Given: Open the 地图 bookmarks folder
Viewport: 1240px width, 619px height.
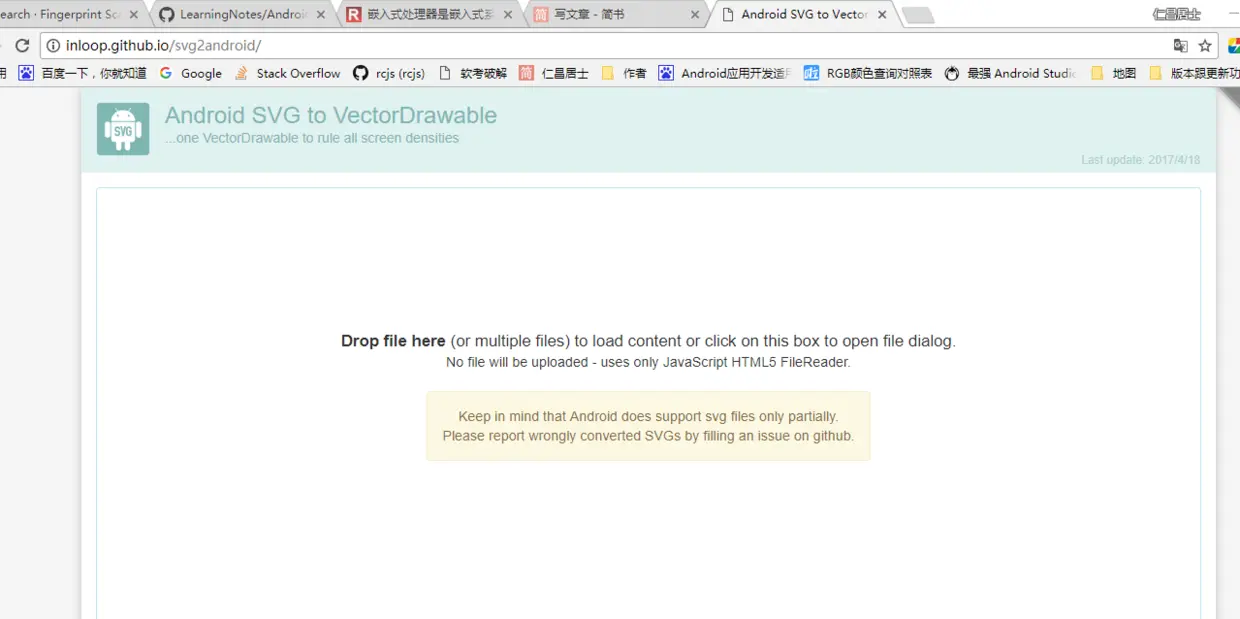Looking at the screenshot, I should click(x=1114, y=73).
